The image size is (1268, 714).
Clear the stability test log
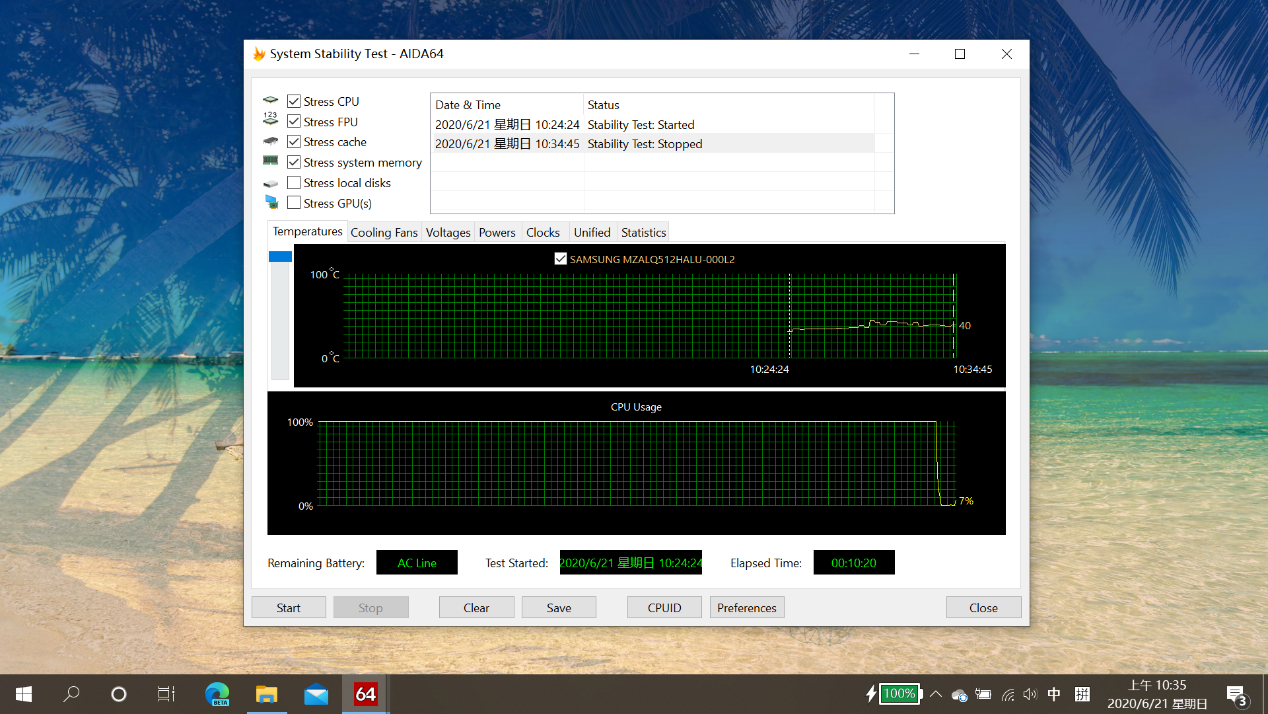click(x=477, y=607)
